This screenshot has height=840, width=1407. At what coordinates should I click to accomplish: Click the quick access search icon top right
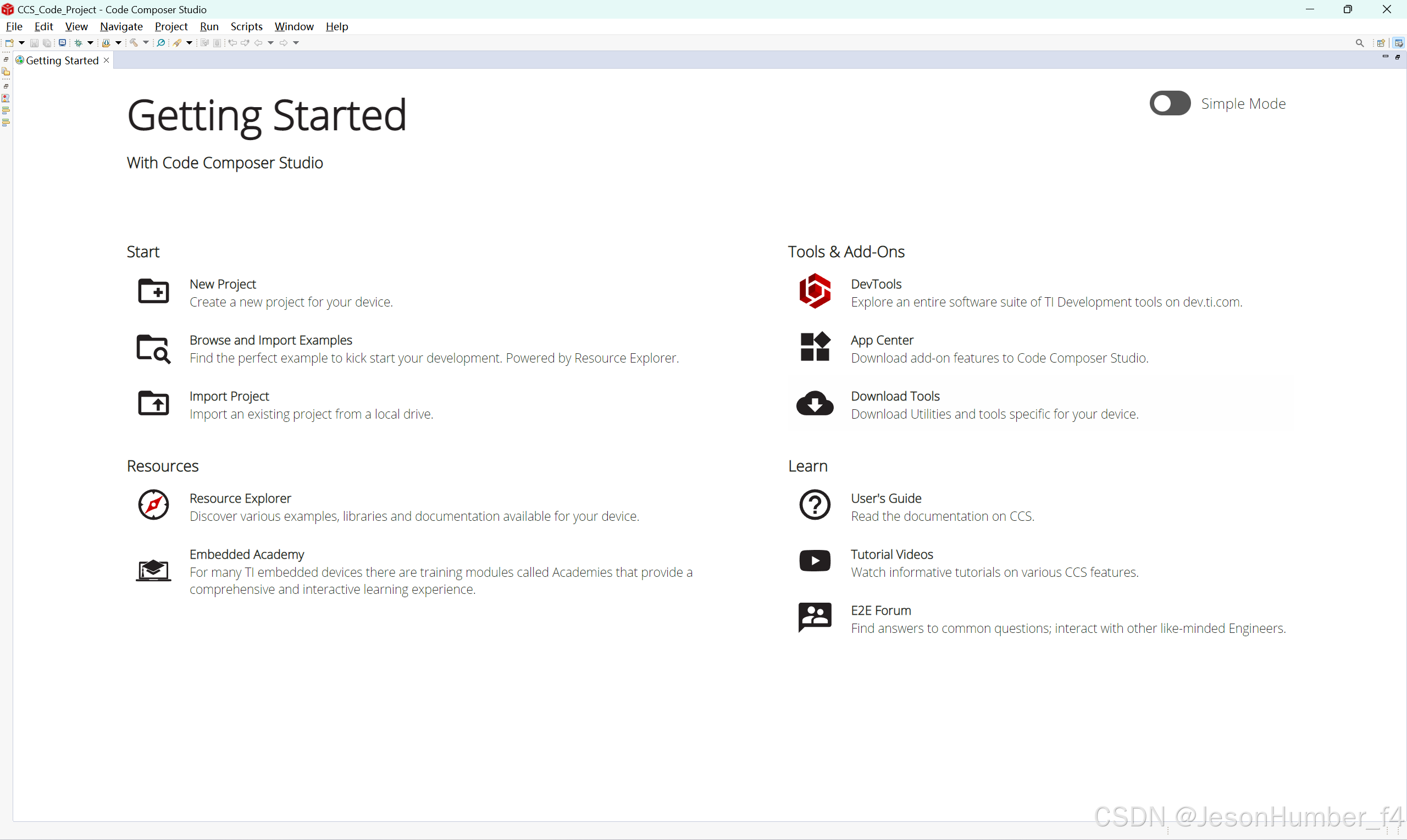coord(1359,43)
